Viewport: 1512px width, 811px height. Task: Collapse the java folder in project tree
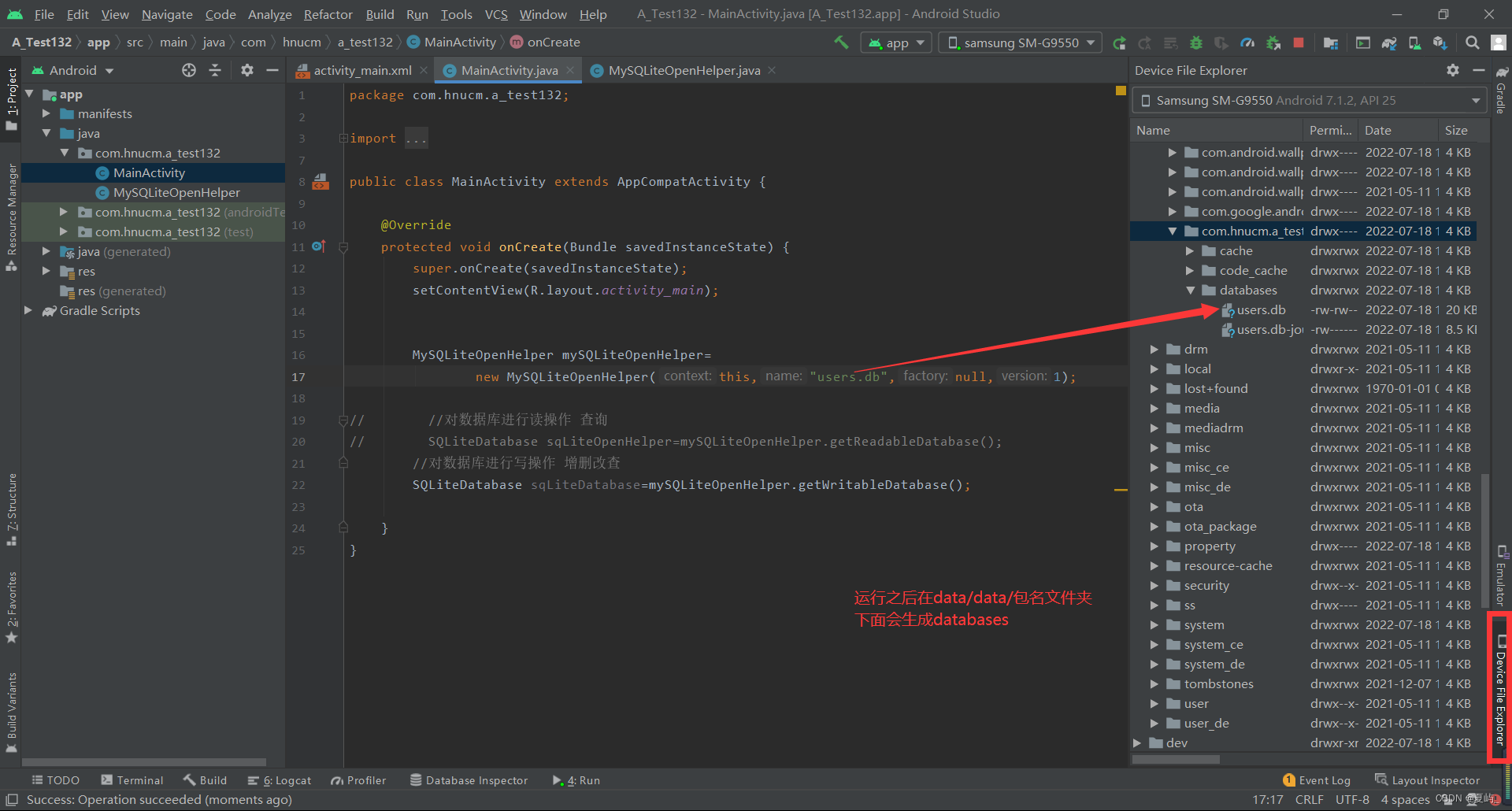click(x=46, y=133)
